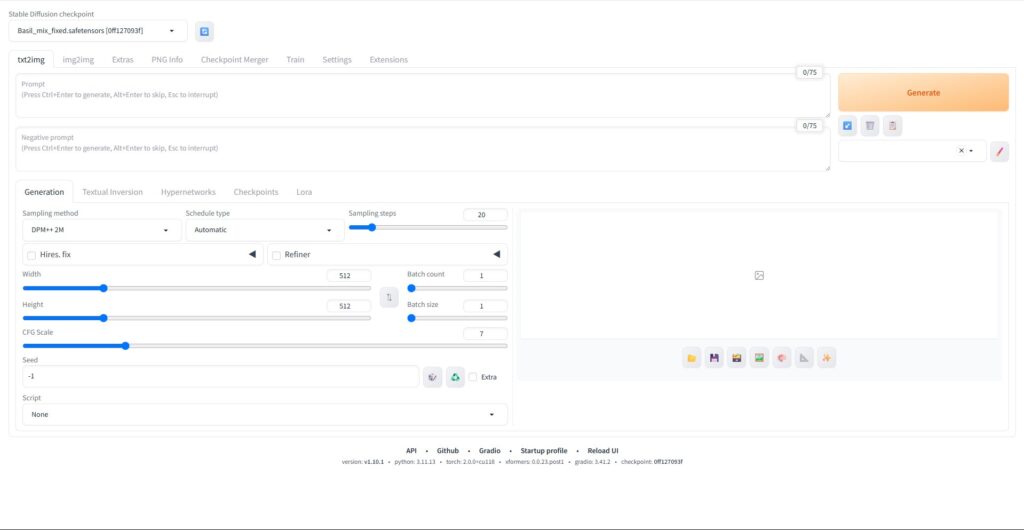1024x530 pixels.
Task: Open the edit styles pencil icon
Action: coord(999,151)
